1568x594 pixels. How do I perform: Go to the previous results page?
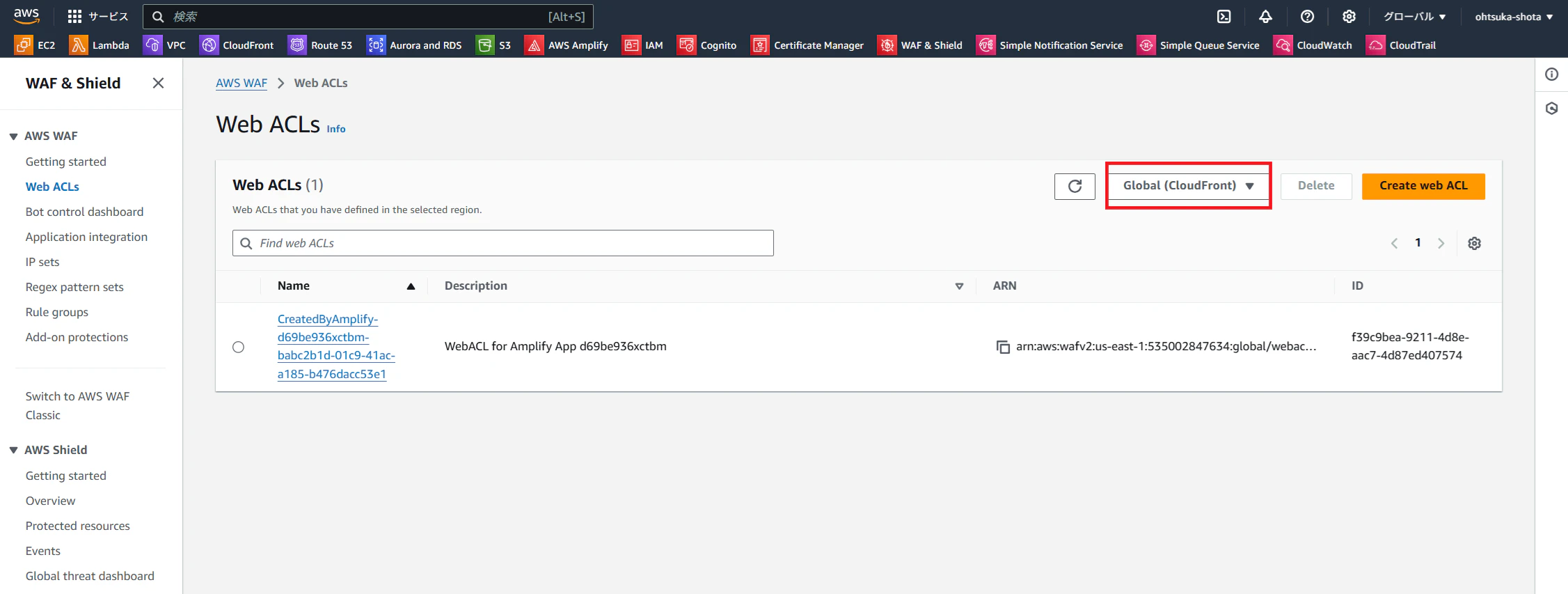click(1395, 243)
